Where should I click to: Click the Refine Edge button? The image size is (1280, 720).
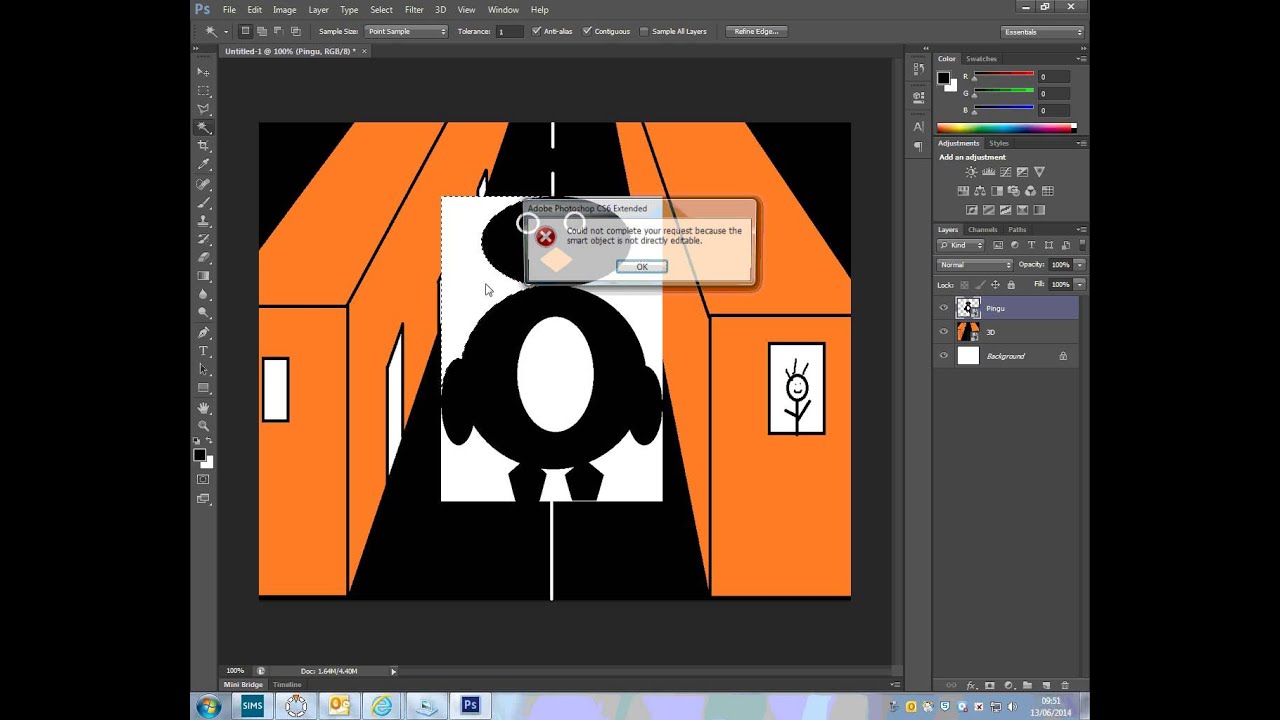(756, 32)
